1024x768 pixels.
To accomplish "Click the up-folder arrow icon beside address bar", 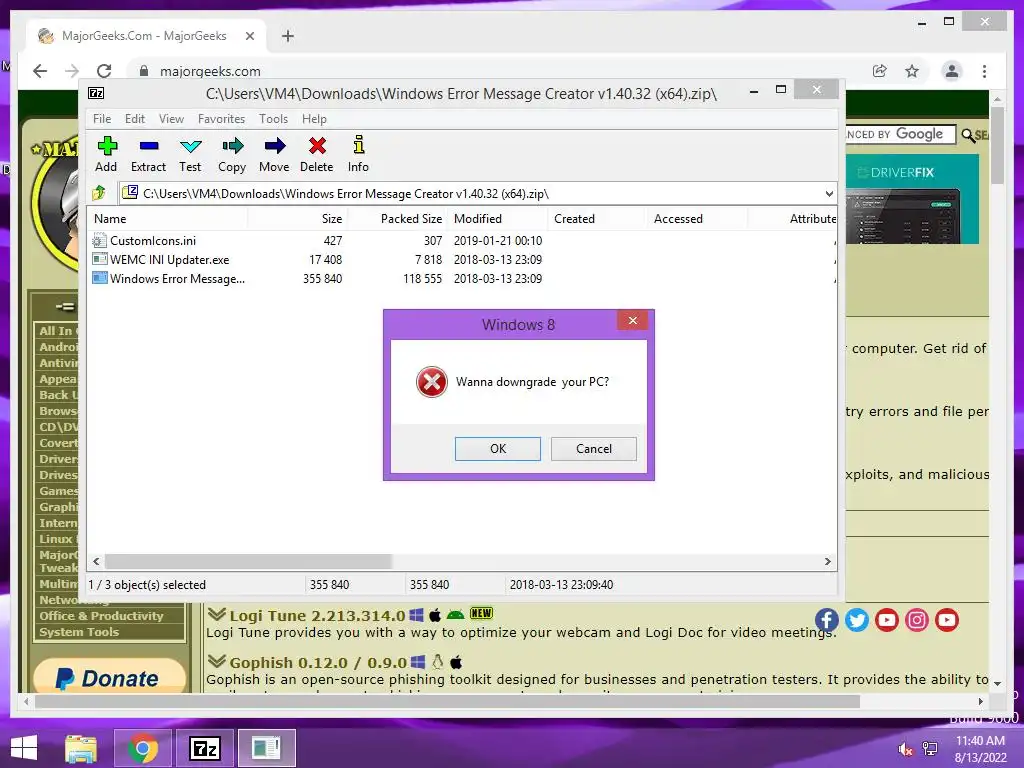I will [99, 193].
